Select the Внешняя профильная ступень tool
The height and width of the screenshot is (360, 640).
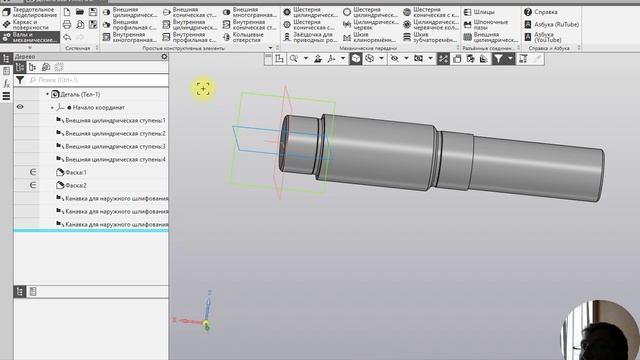pyautogui.click(x=129, y=24)
